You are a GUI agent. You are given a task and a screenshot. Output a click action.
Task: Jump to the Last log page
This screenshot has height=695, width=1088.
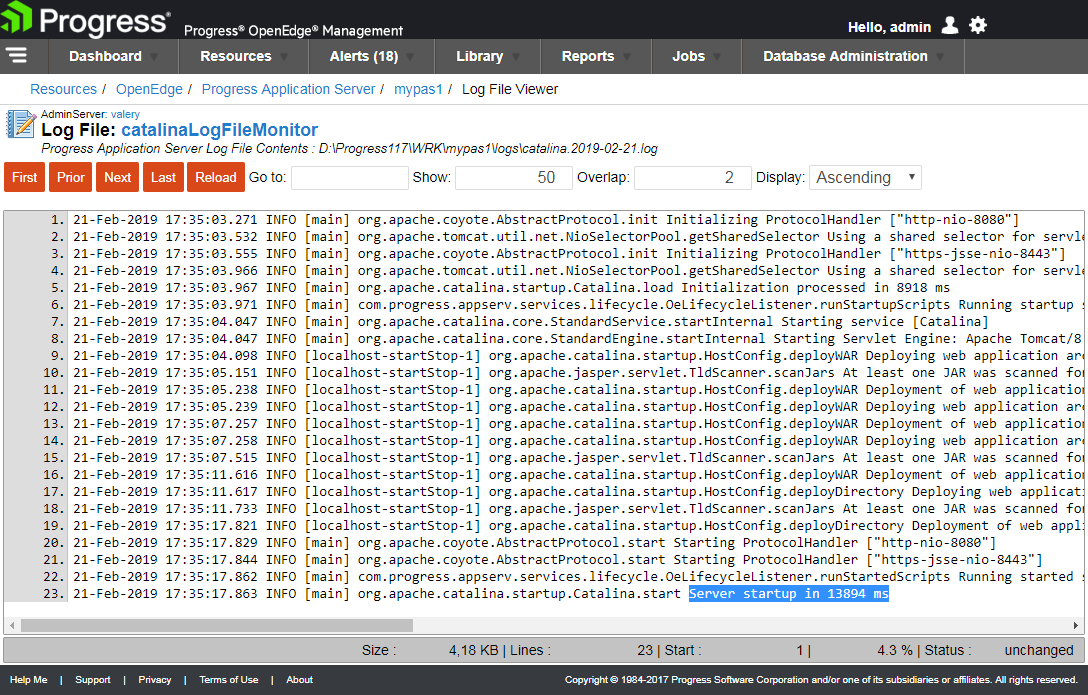[x=163, y=177]
